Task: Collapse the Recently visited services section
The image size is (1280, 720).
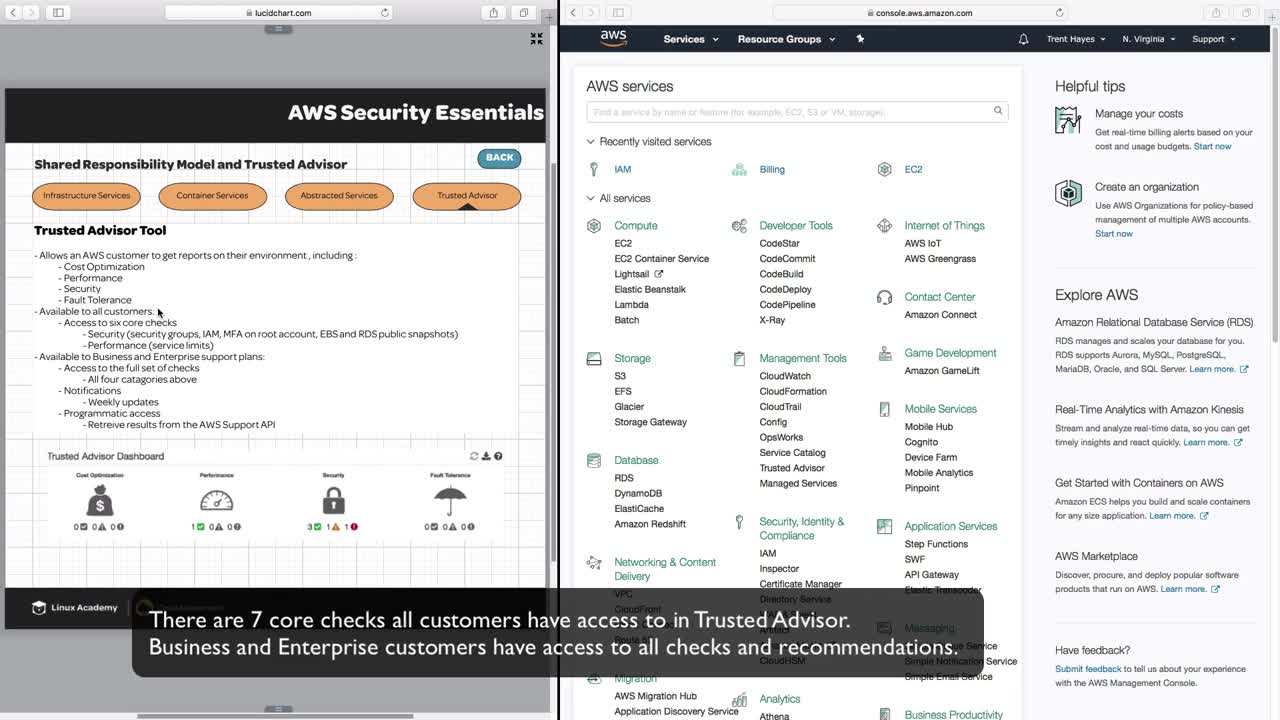Action: tap(649, 142)
